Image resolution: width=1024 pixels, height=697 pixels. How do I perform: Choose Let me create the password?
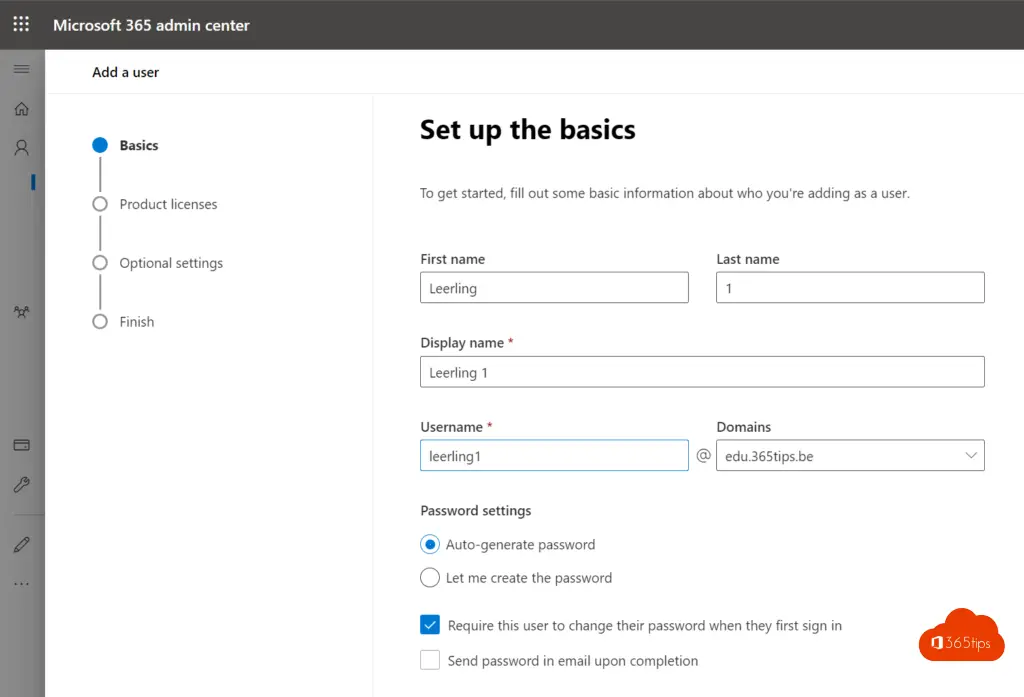430,577
